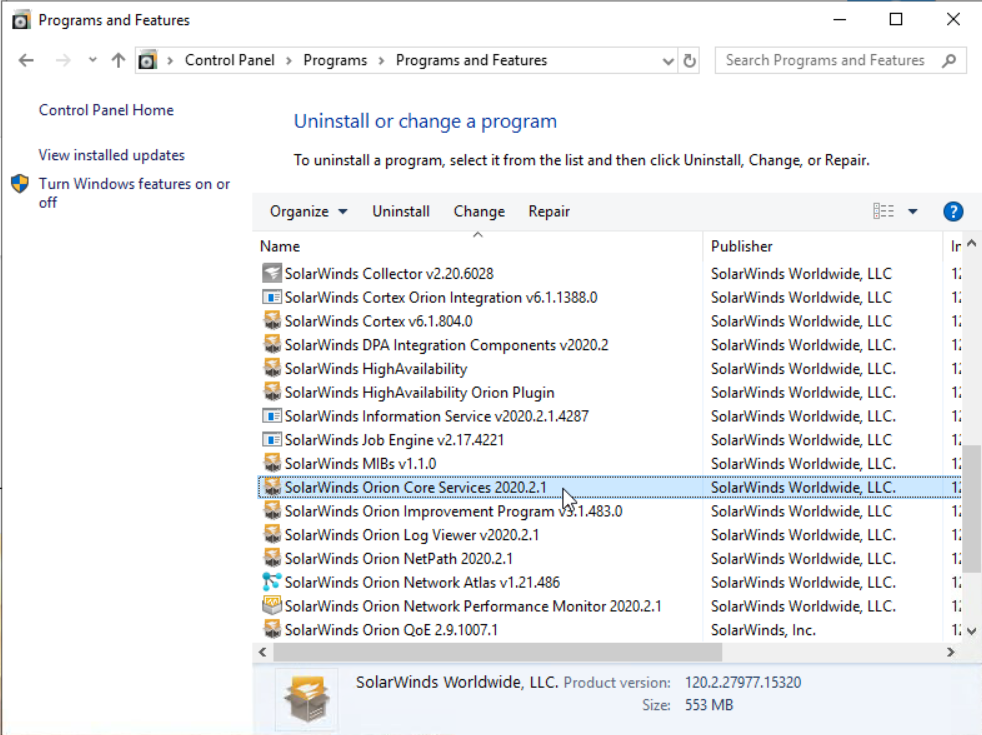Image resolution: width=982 pixels, height=735 pixels.
Task: Select SolarWinds Orion Log Viewer v2020.2.1
Action: 411,535
